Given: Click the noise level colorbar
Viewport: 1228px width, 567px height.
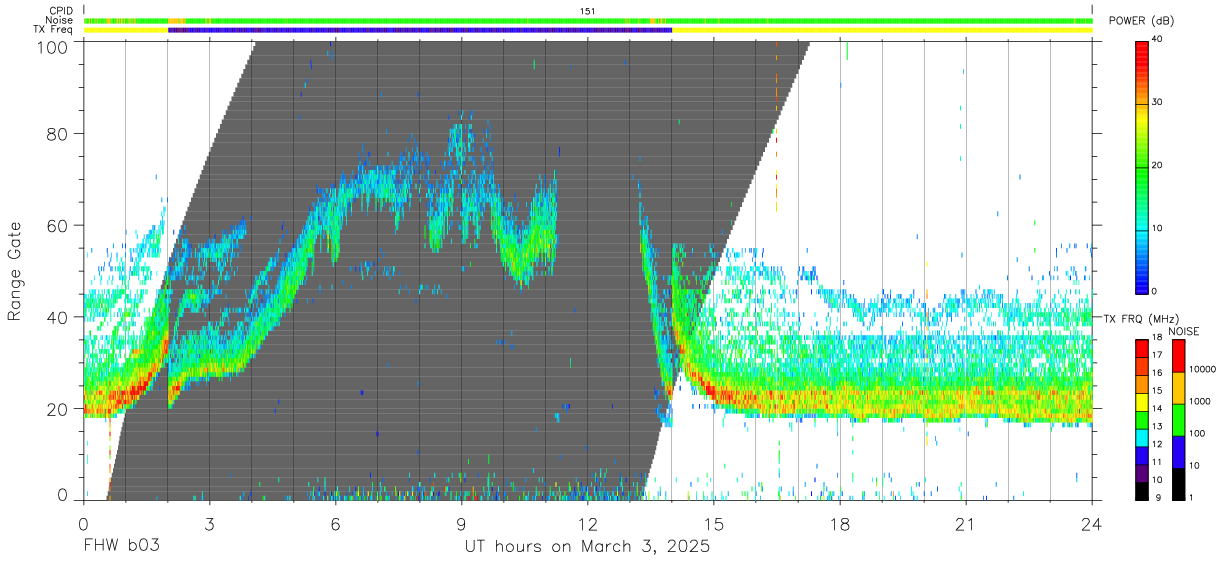Looking at the screenshot, I should [1177, 419].
